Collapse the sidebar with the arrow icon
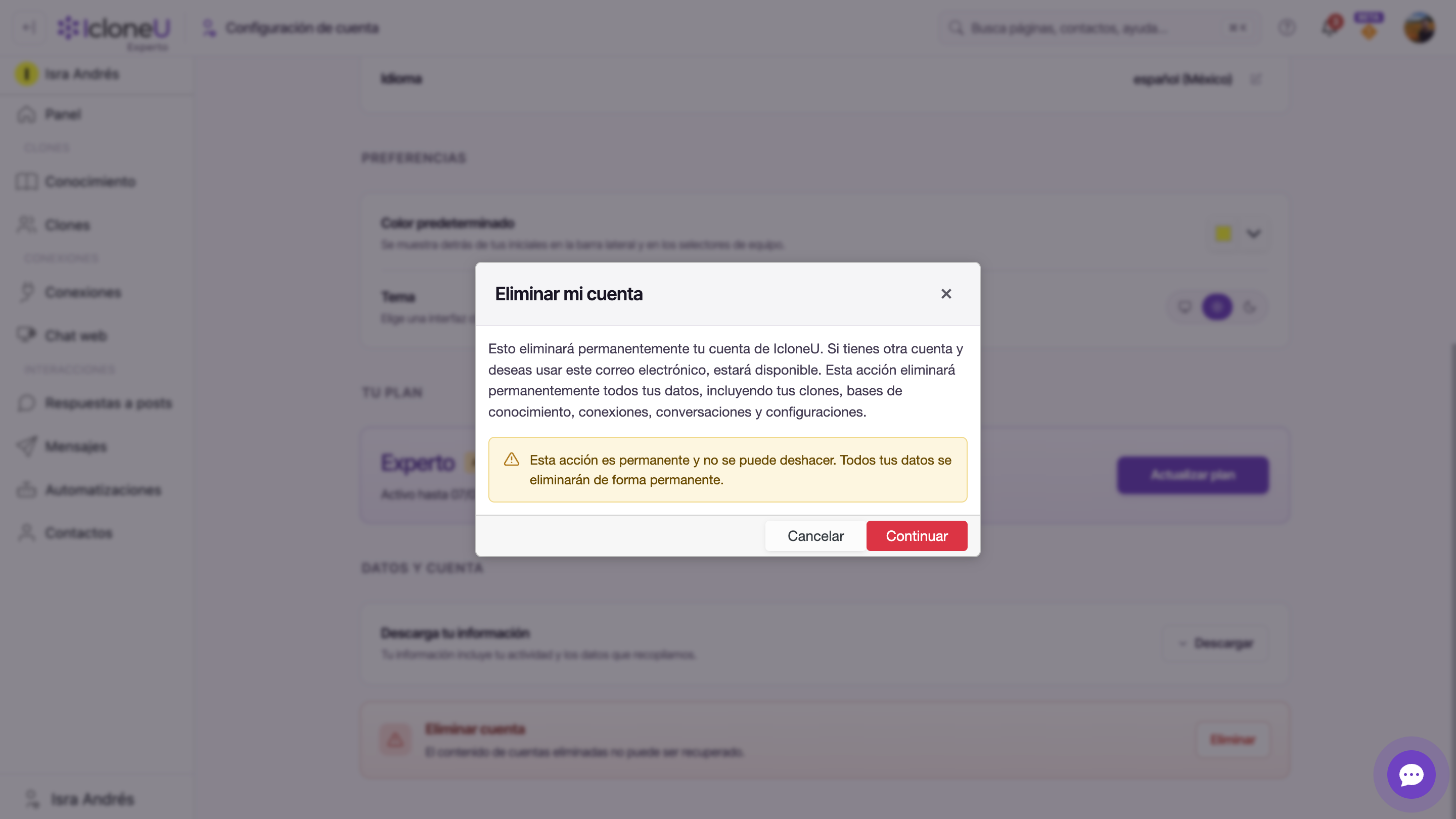 [29, 27]
